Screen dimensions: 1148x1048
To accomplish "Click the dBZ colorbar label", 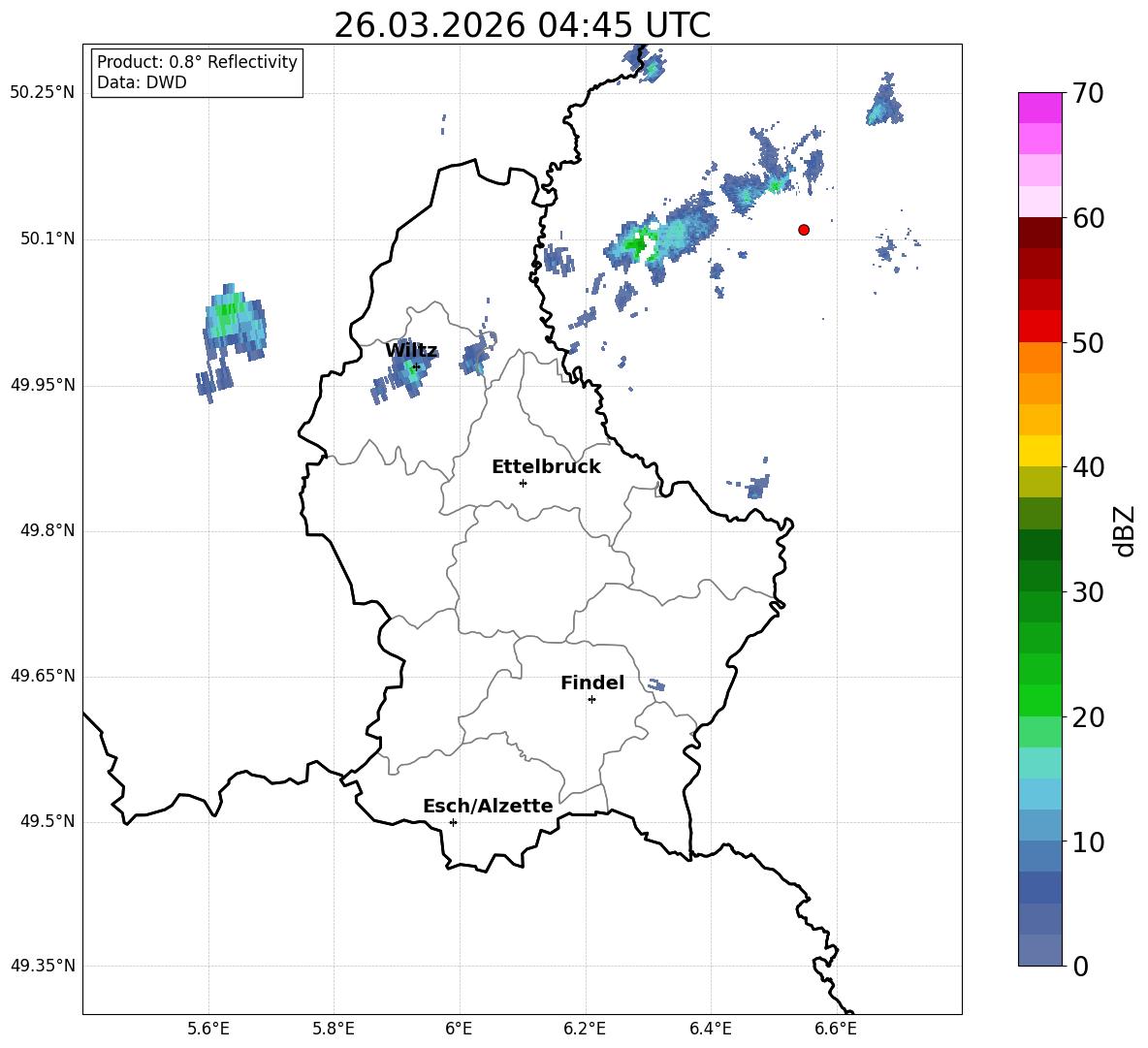I will coord(1124,530).
